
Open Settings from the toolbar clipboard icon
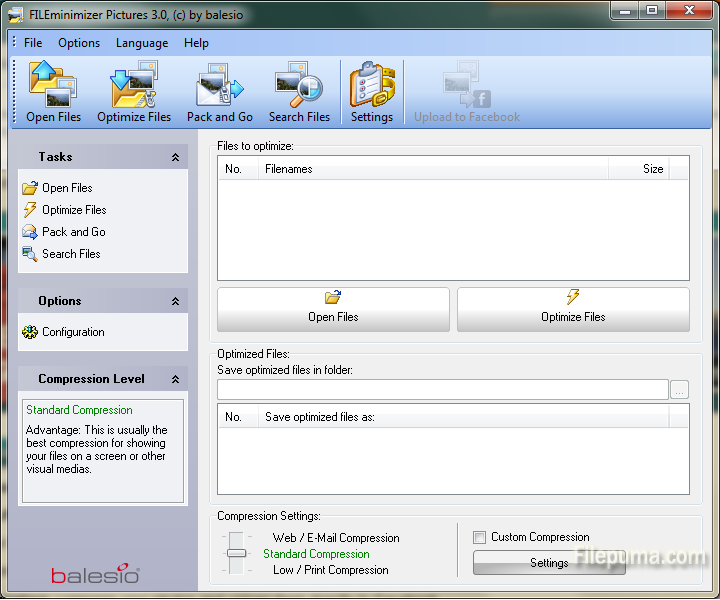(371, 92)
